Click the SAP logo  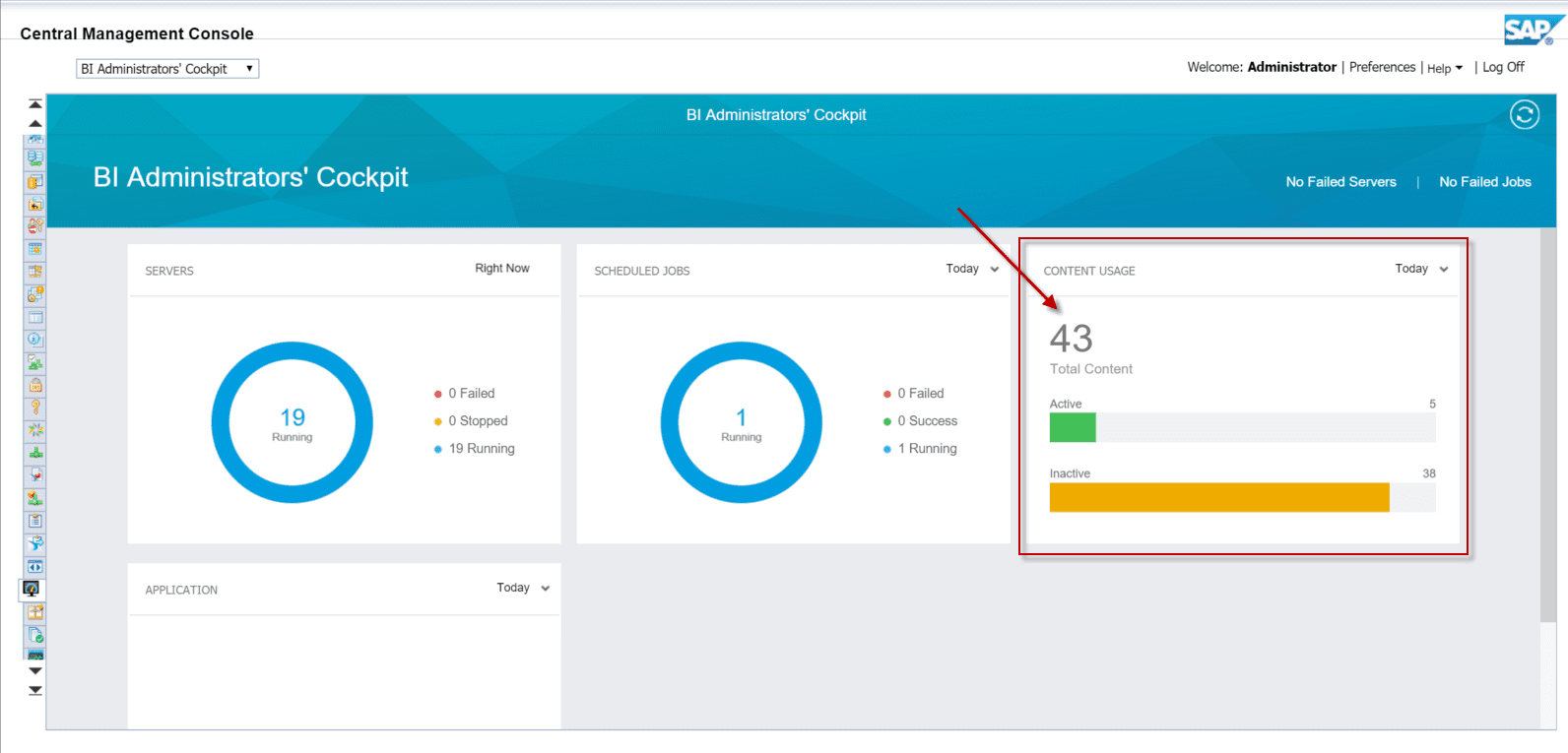[x=1532, y=31]
